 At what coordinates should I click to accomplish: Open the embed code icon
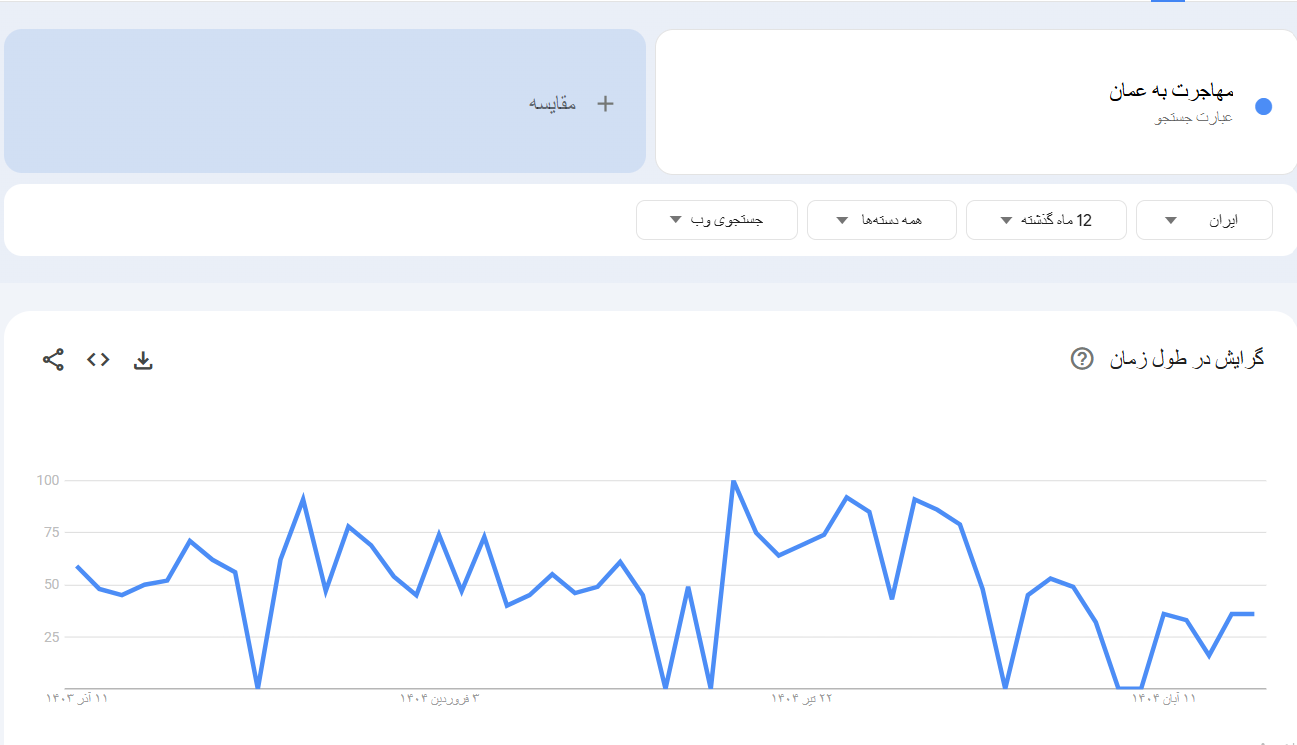tap(98, 360)
